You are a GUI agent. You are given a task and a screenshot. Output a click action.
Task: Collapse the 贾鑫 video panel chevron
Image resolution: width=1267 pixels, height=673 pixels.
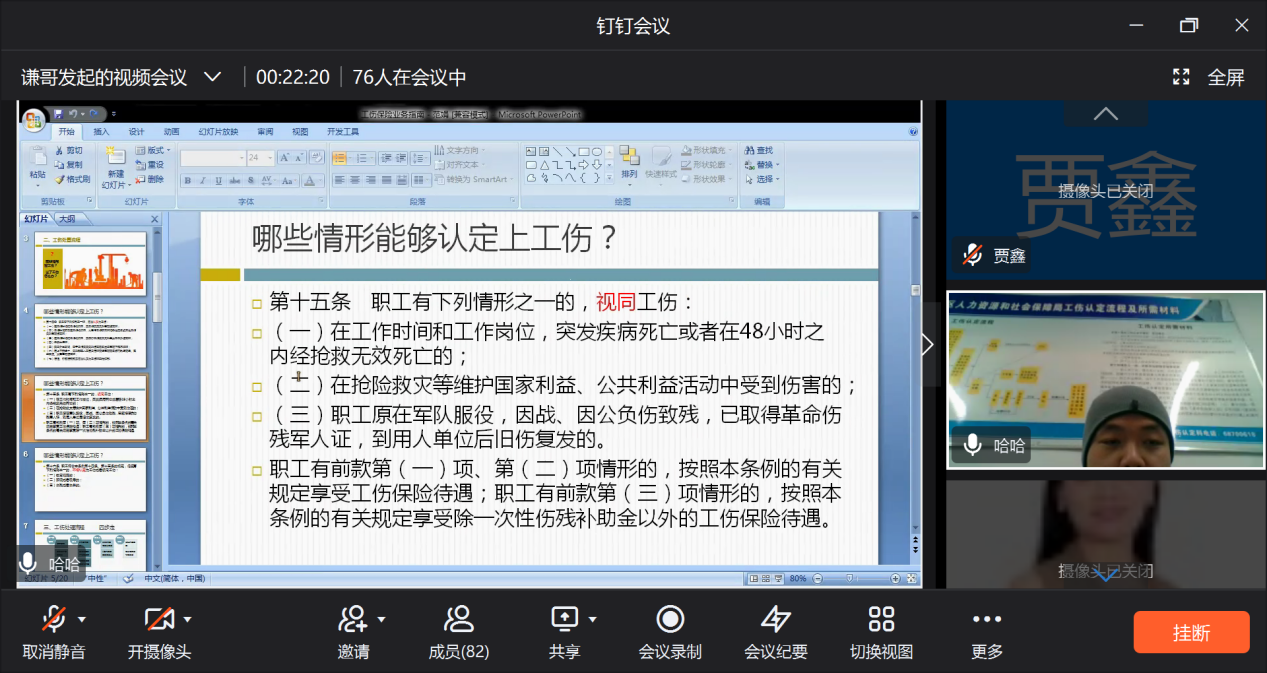1105,114
